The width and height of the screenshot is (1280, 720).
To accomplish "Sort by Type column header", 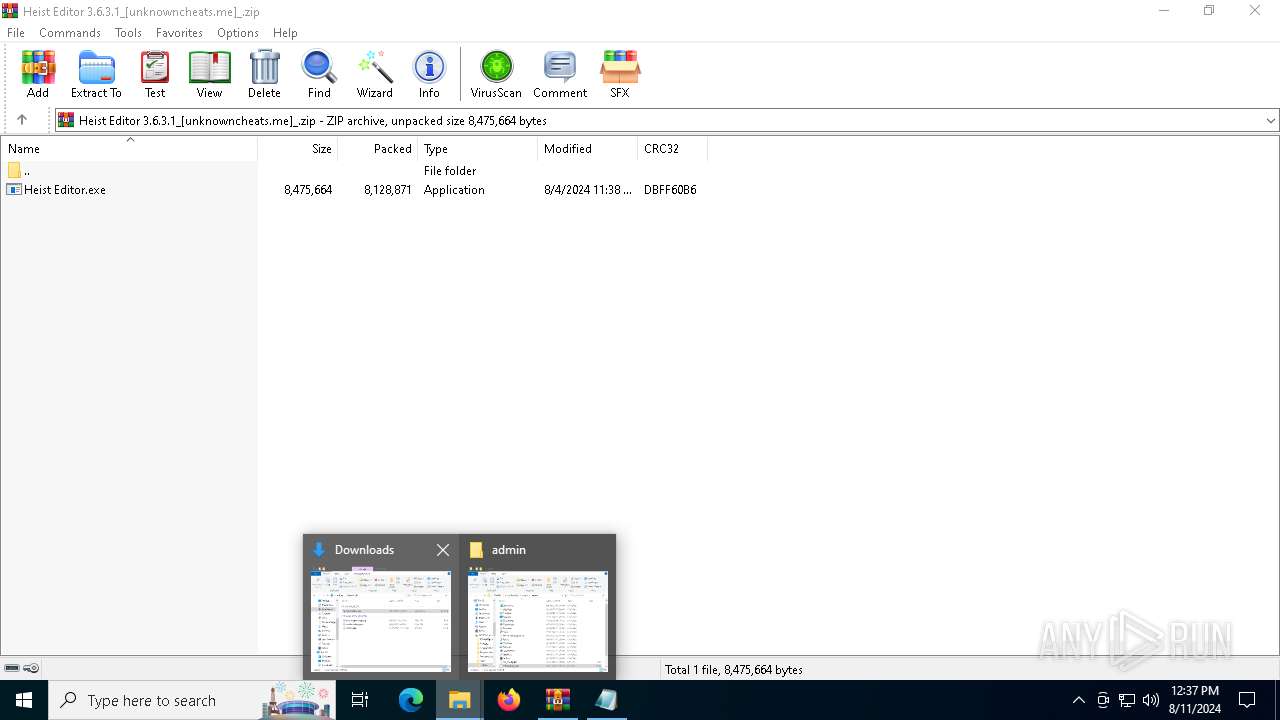I will coord(478,148).
